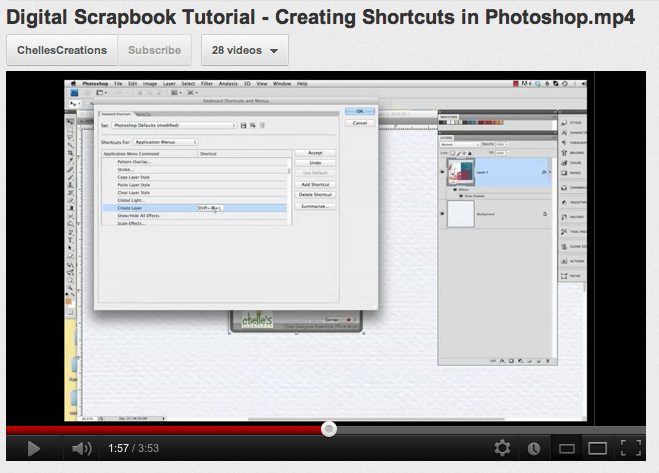
Task: Open the Paths panel icon
Action: 564,276
